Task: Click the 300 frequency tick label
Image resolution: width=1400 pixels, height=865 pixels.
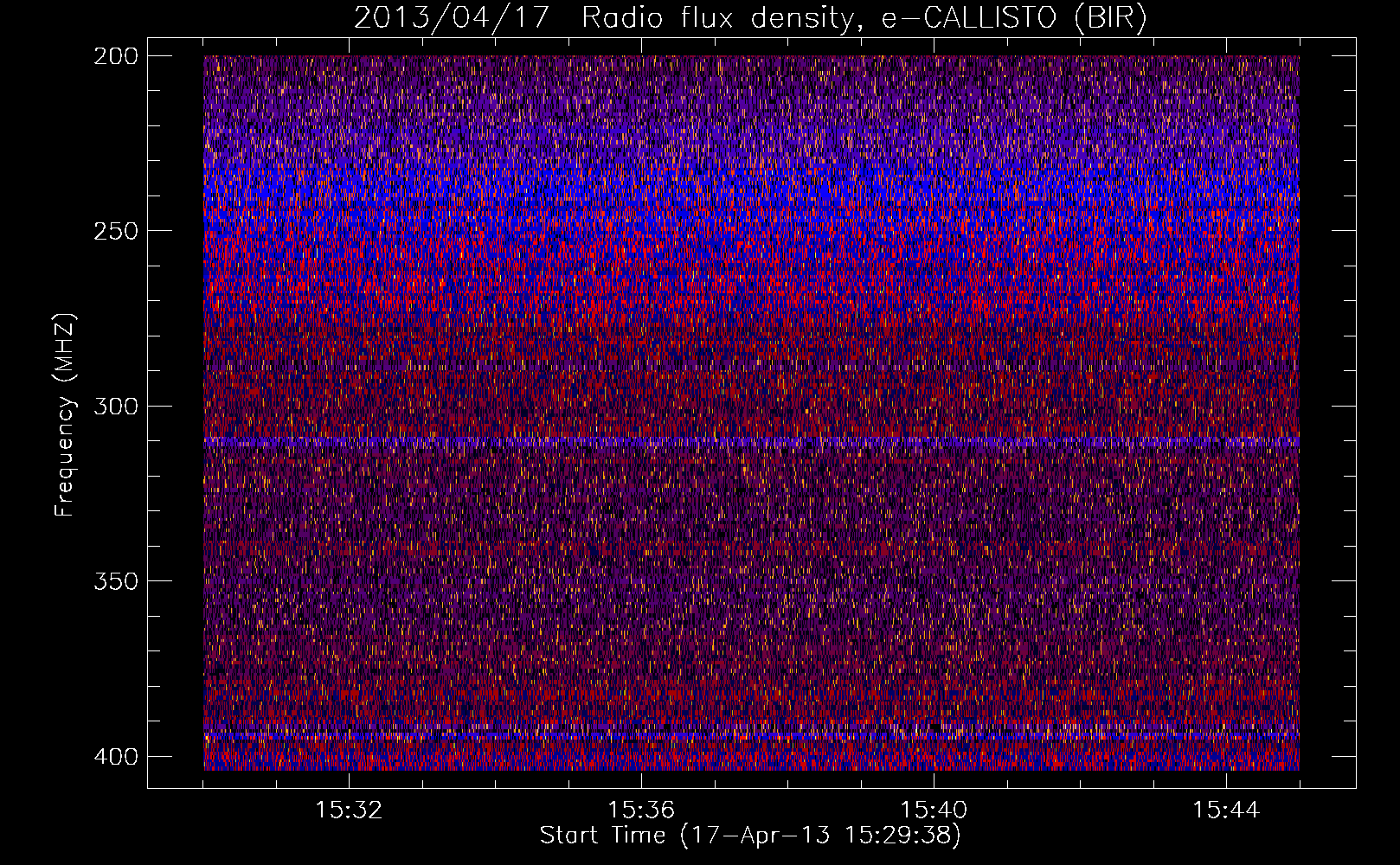Action: point(115,407)
